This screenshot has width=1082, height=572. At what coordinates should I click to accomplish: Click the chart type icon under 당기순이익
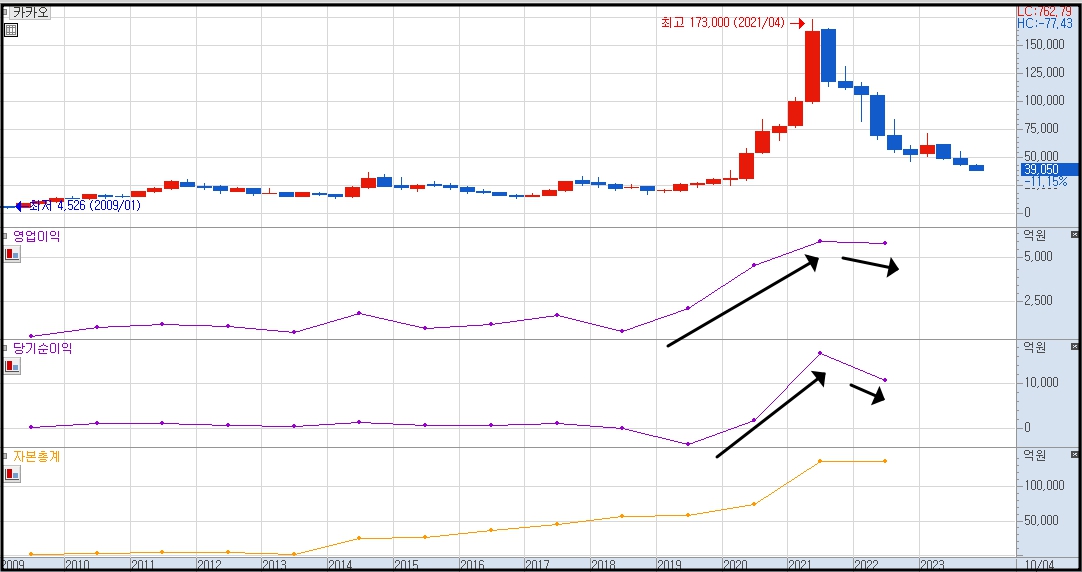pyautogui.click(x=12, y=366)
